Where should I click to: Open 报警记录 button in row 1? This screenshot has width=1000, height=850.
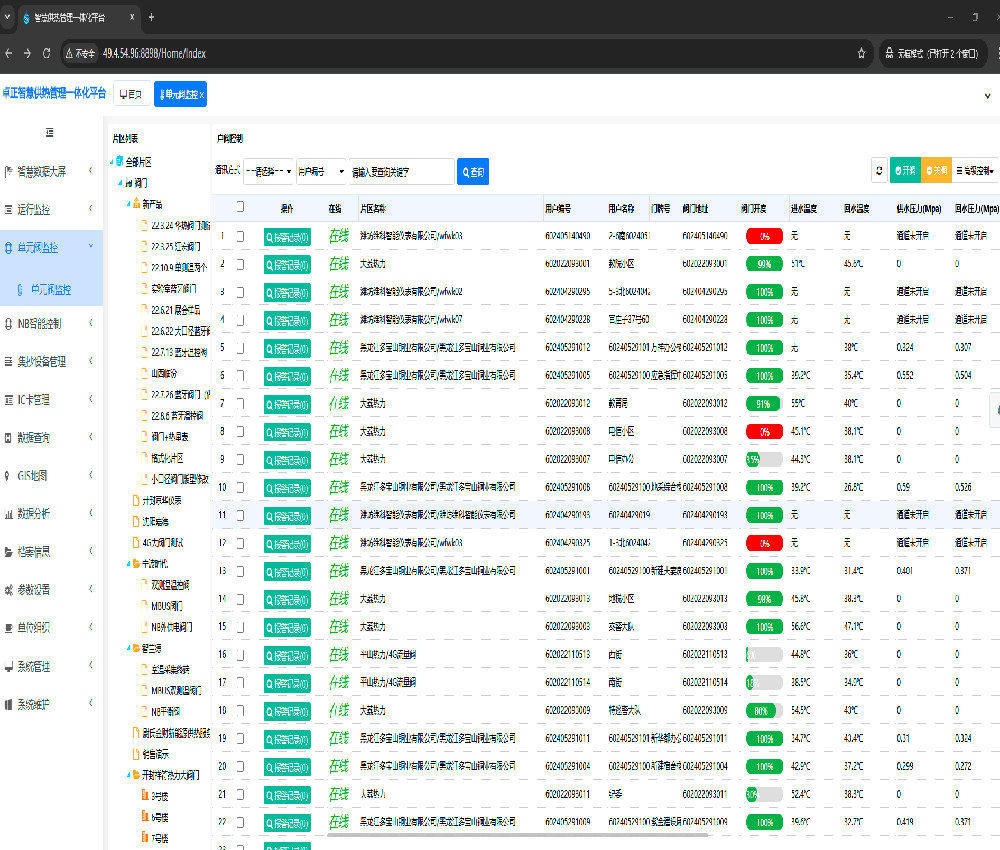(287, 237)
